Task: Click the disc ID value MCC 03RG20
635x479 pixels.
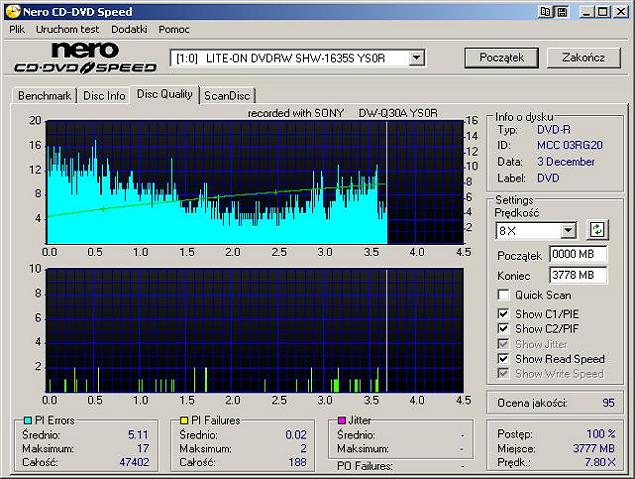Action: (x=570, y=145)
